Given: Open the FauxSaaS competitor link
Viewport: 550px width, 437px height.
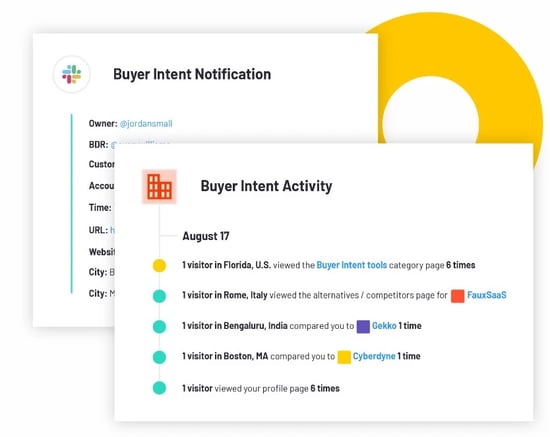Looking at the screenshot, I should coord(487,295).
